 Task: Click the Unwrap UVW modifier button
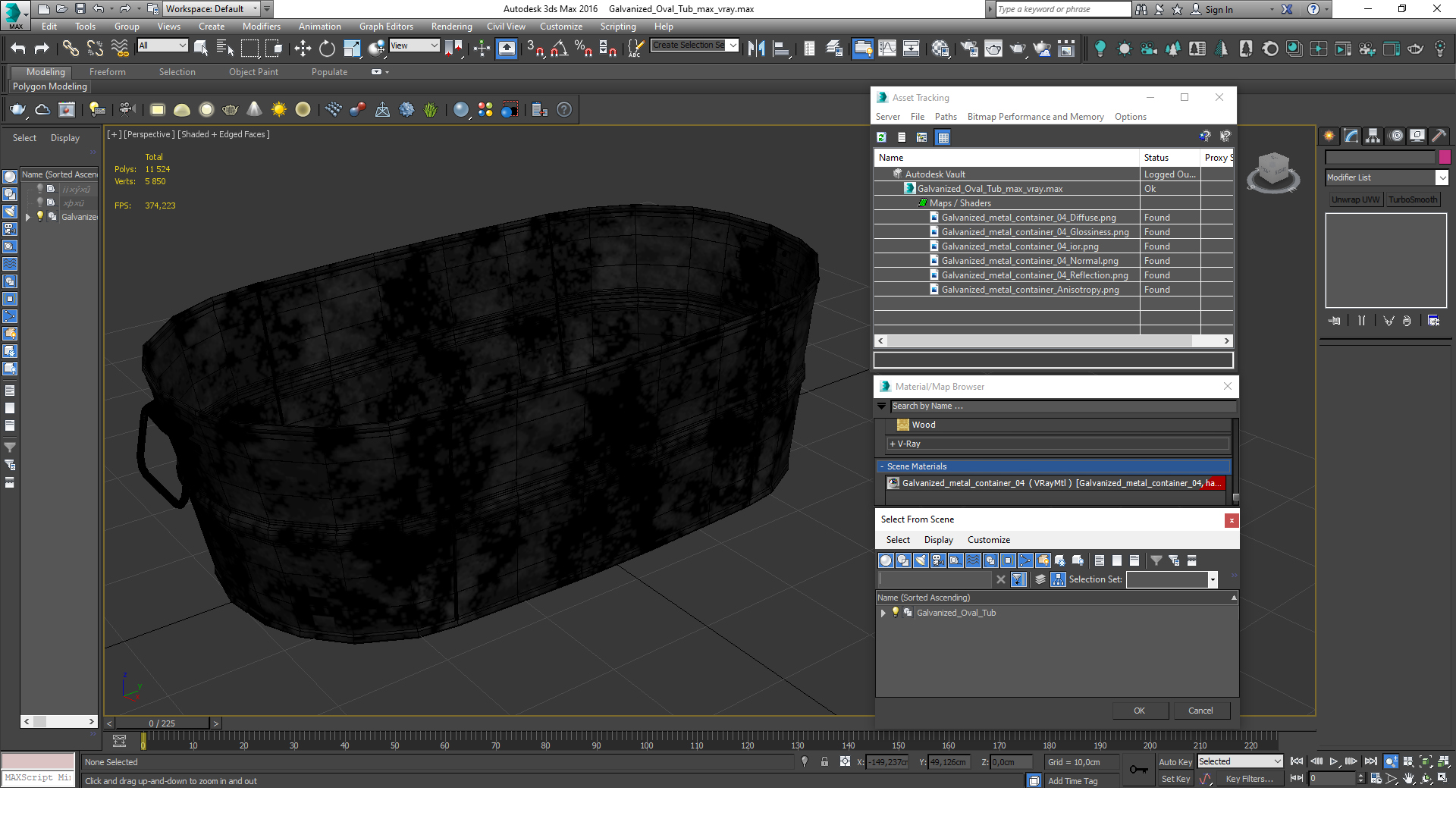pos(1356,199)
